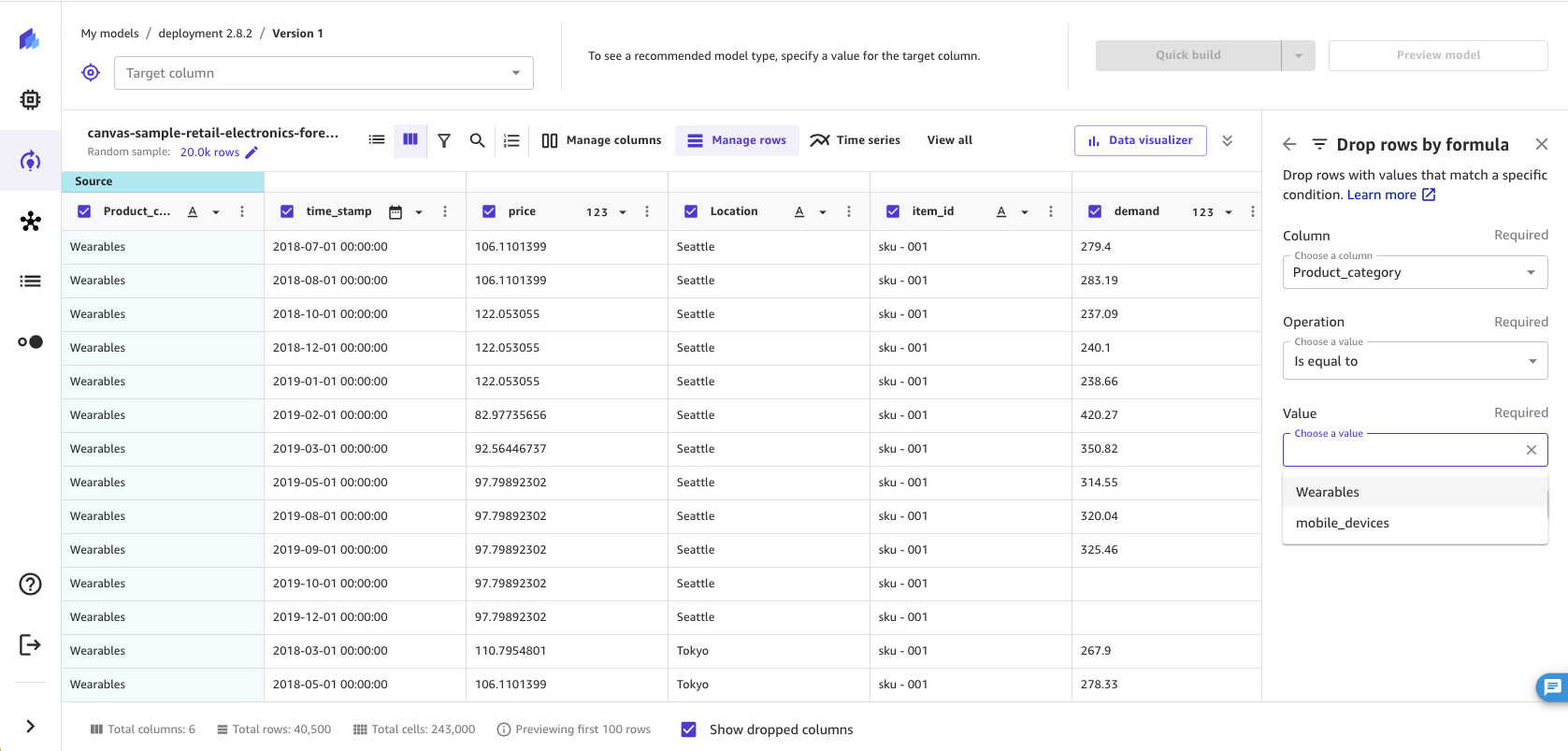Click the pencil icon beside 20.0k rows

point(252,152)
